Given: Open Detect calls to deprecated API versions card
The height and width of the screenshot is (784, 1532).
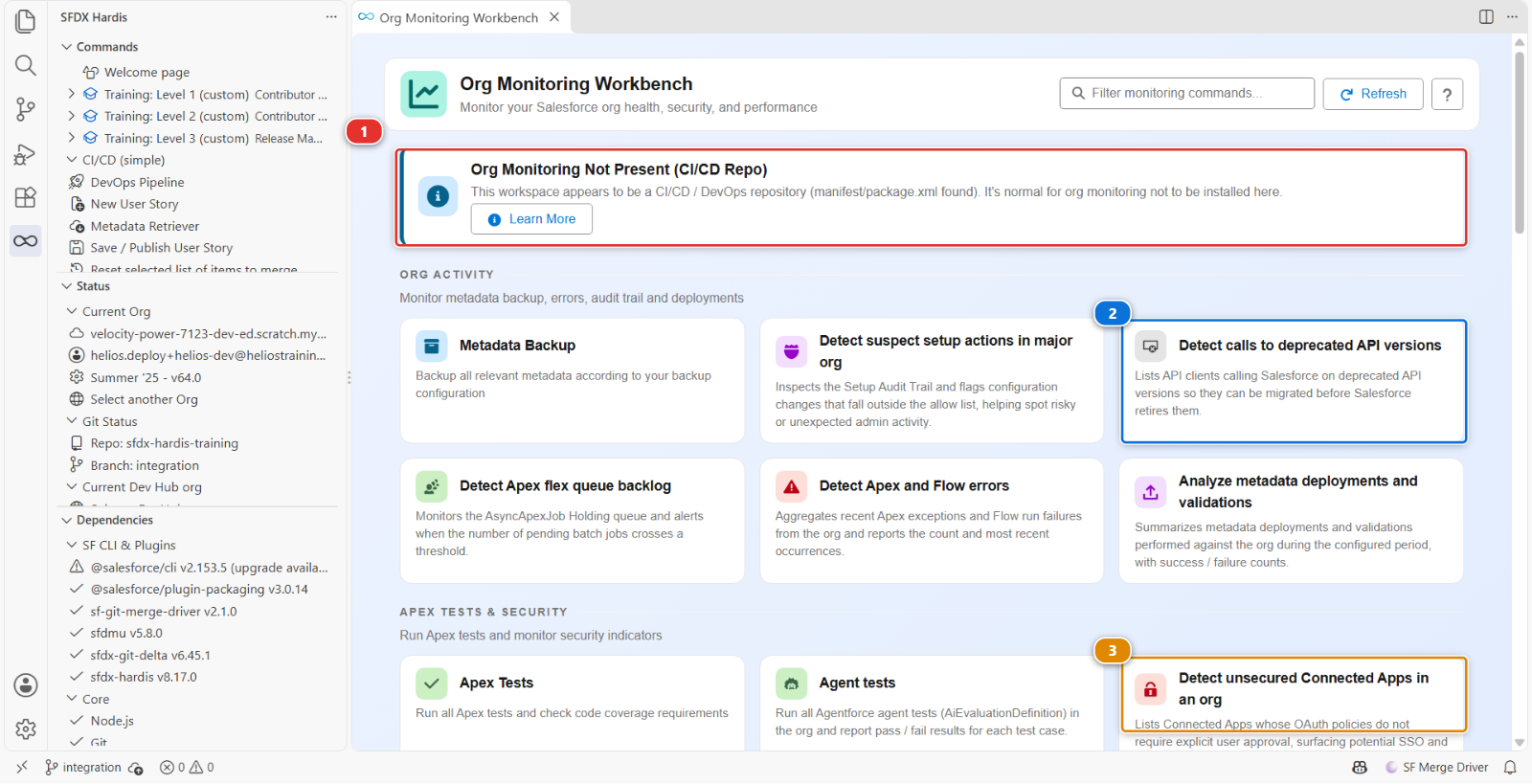Looking at the screenshot, I should click(1294, 381).
